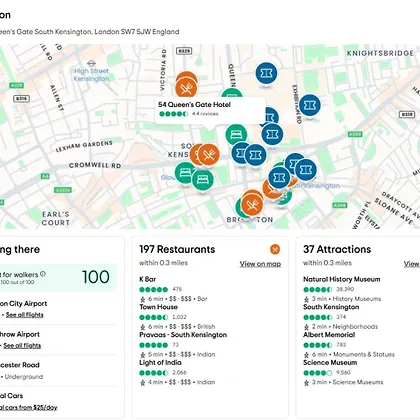Viewport: 420px width, 420px height.
Task: Click the High Street Kensington tube station icon
Action: pos(91,63)
